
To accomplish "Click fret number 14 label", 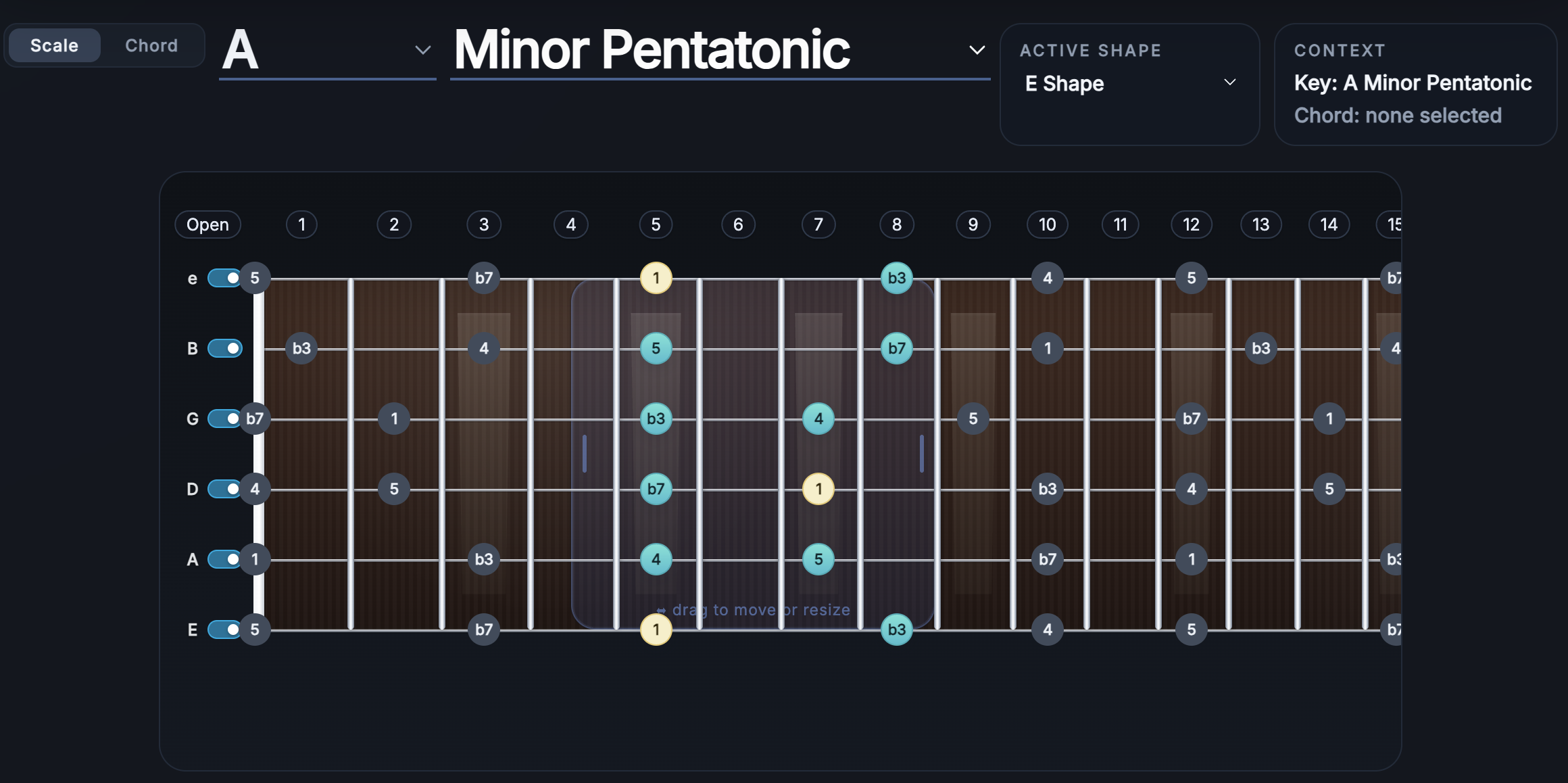I will (1329, 224).
